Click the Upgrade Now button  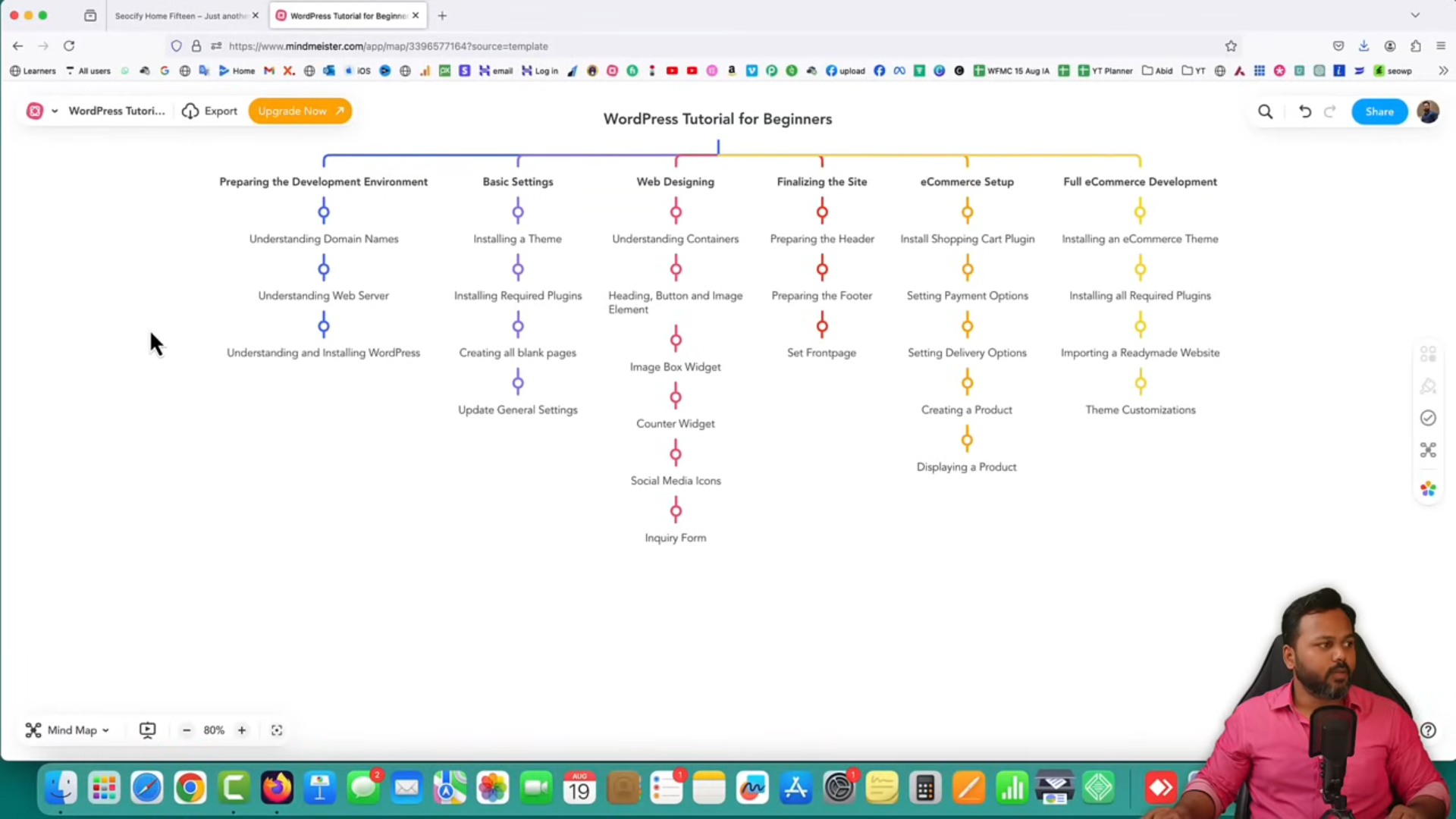coord(300,111)
